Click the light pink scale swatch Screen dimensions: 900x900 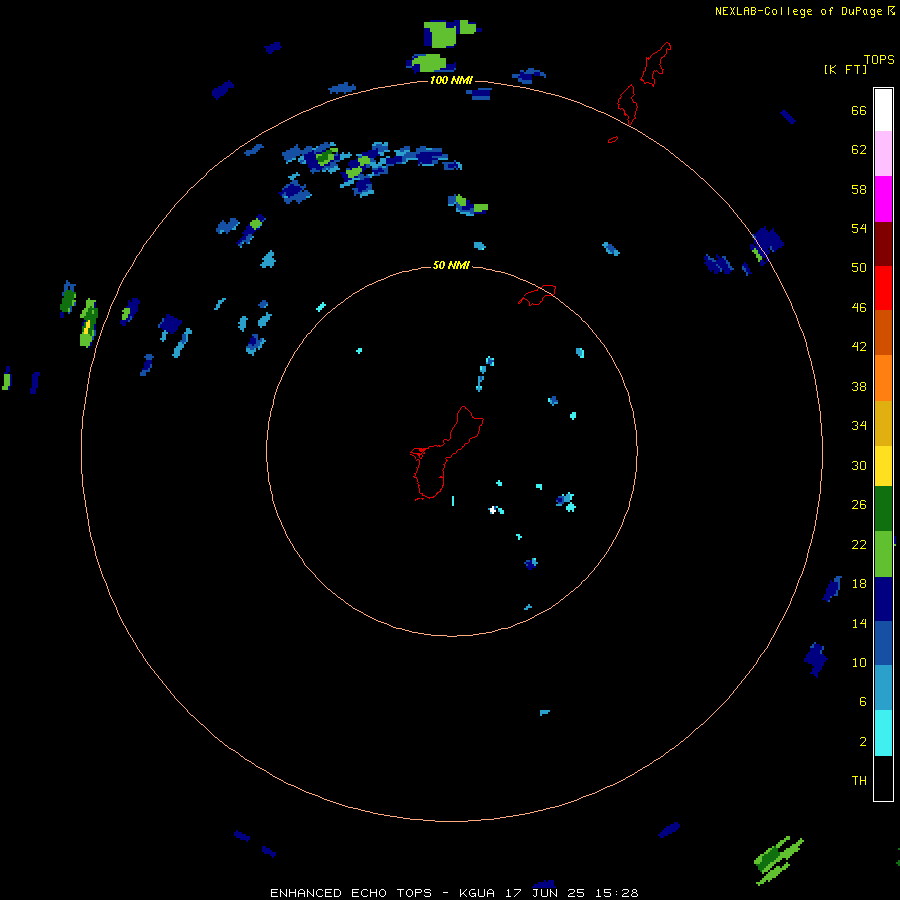pos(883,154)
